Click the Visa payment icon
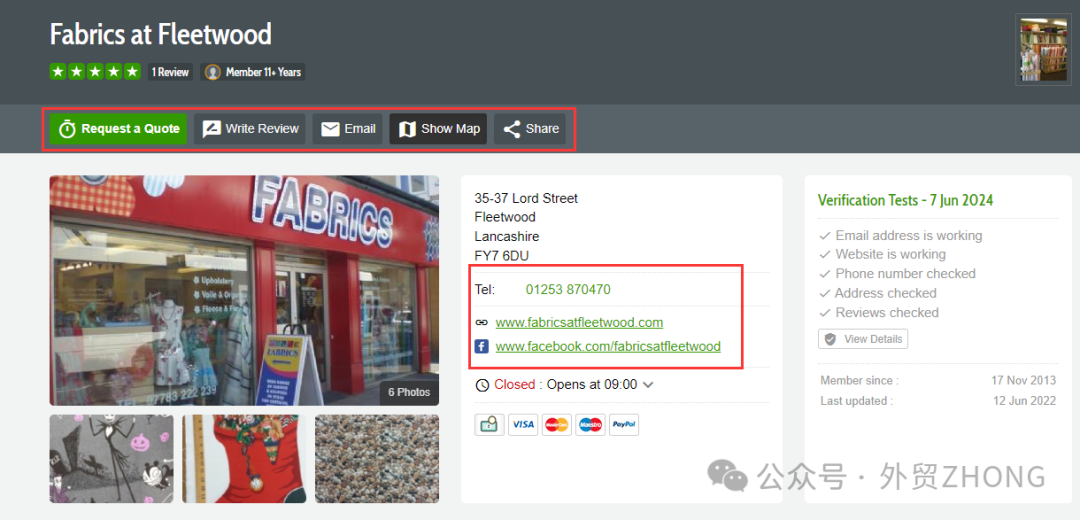Screen dimensions: 1080x520 (522, 425)
